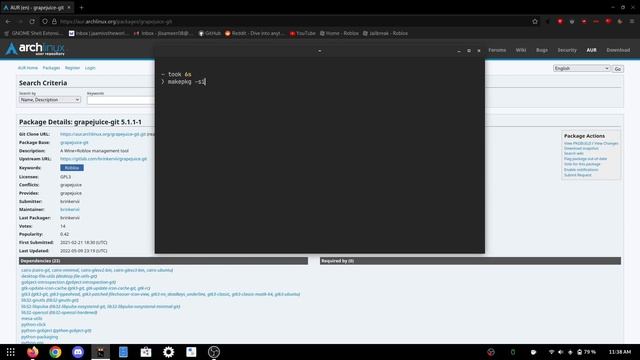
Task: Click the browser back arrow
Action: (9, 21)
